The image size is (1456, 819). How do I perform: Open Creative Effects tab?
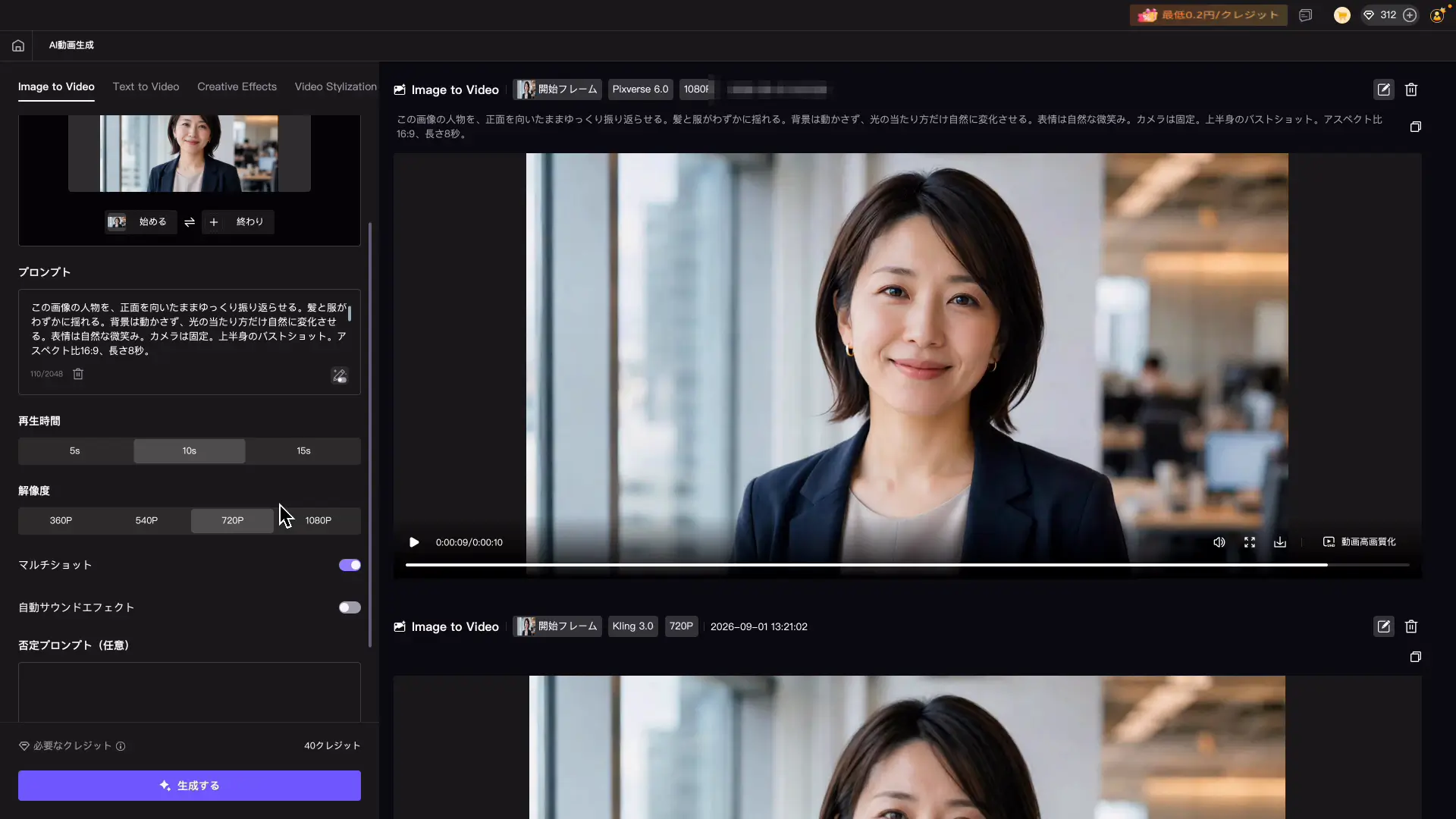point(237,87)
